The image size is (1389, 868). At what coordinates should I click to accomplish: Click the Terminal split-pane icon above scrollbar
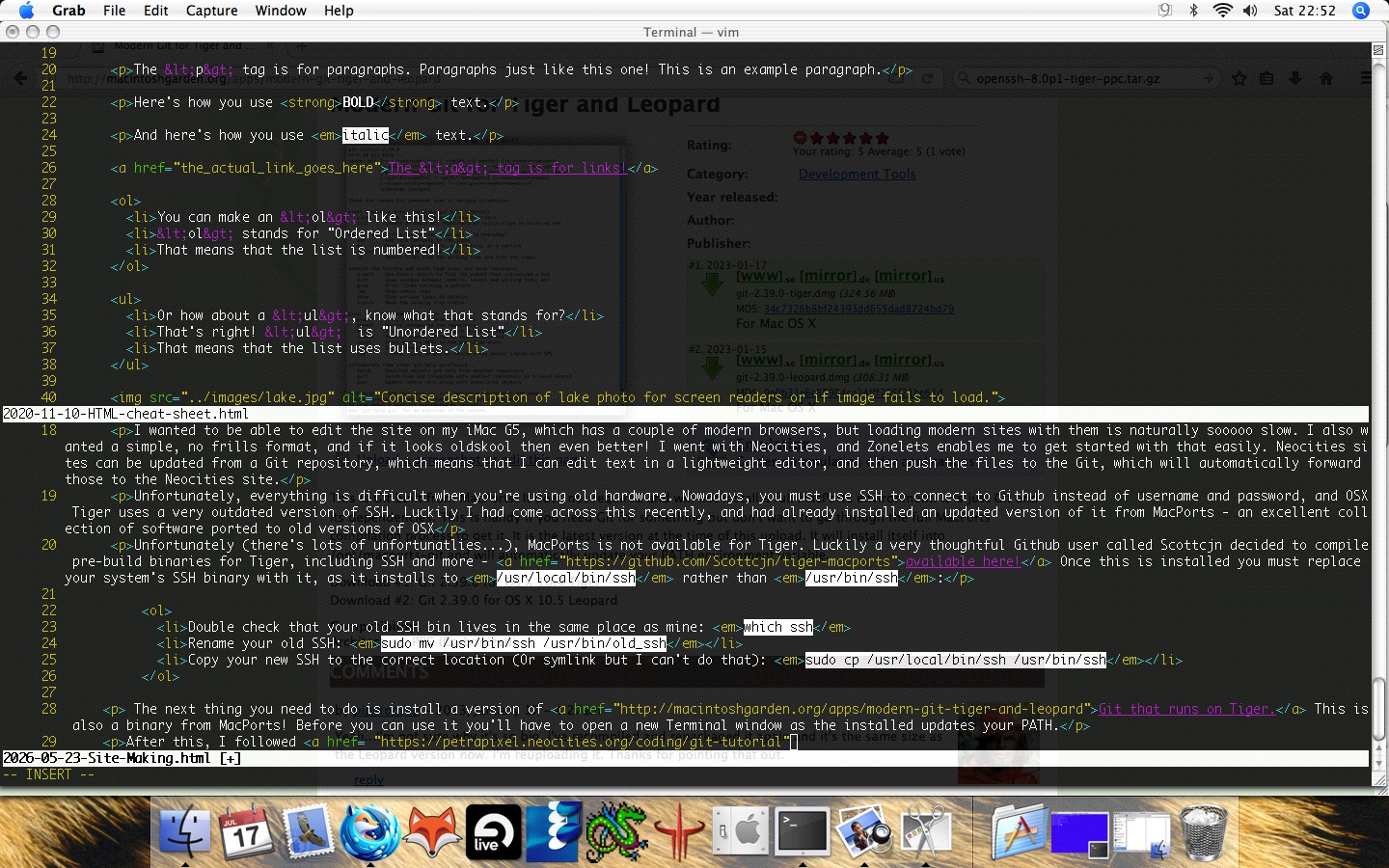1378,49
